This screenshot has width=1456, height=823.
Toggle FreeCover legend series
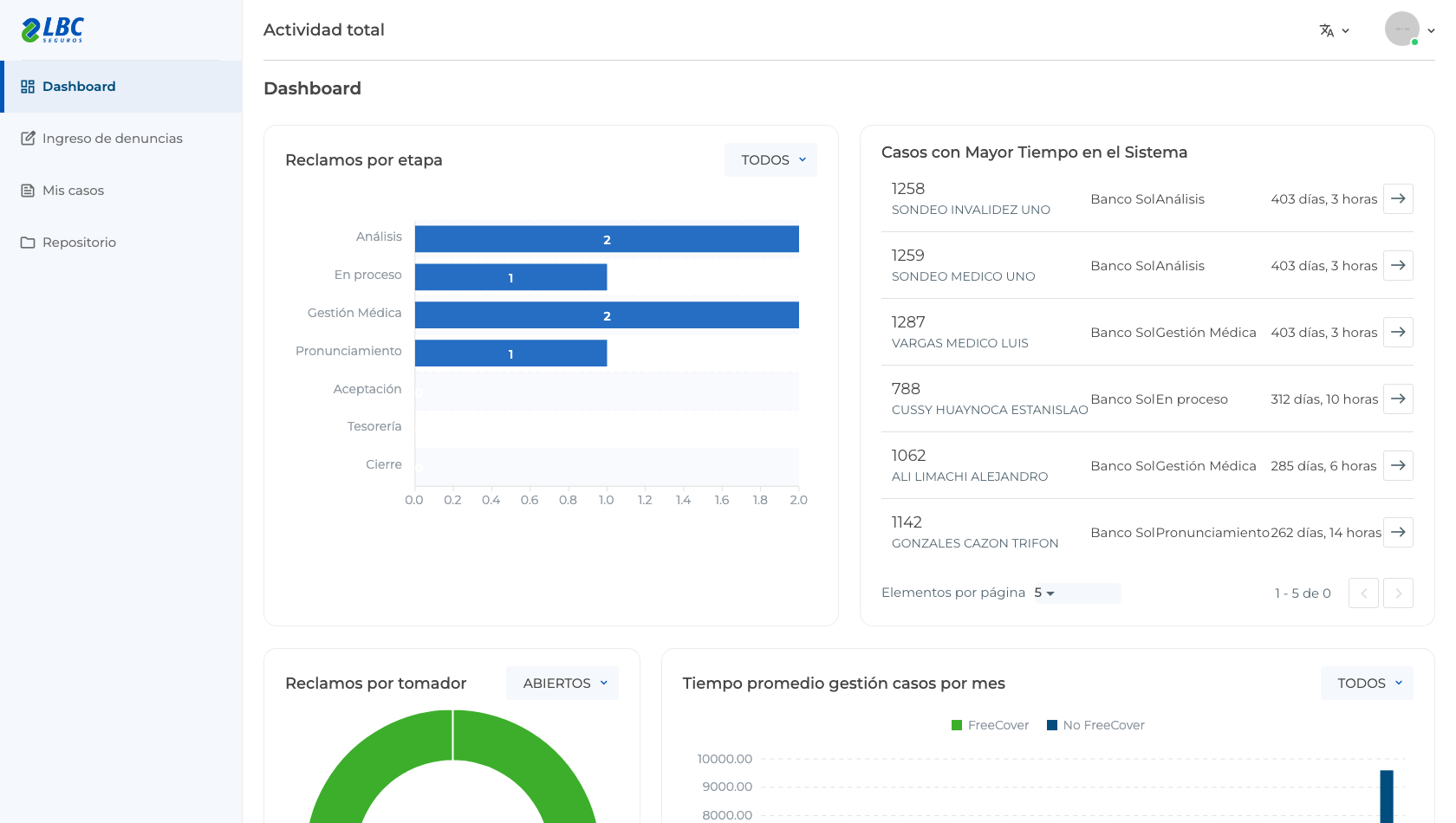(x=990, y=725)
